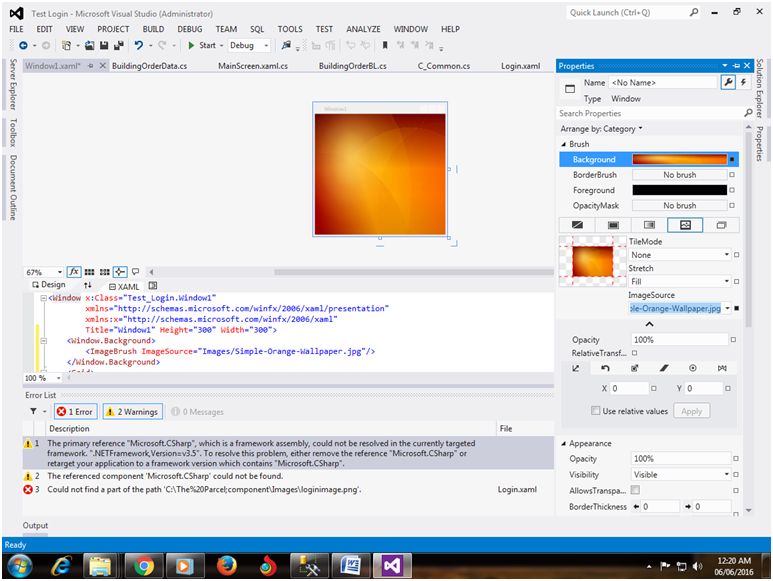
Task: Click the Foreground property marker square
Action: point(732,190)
